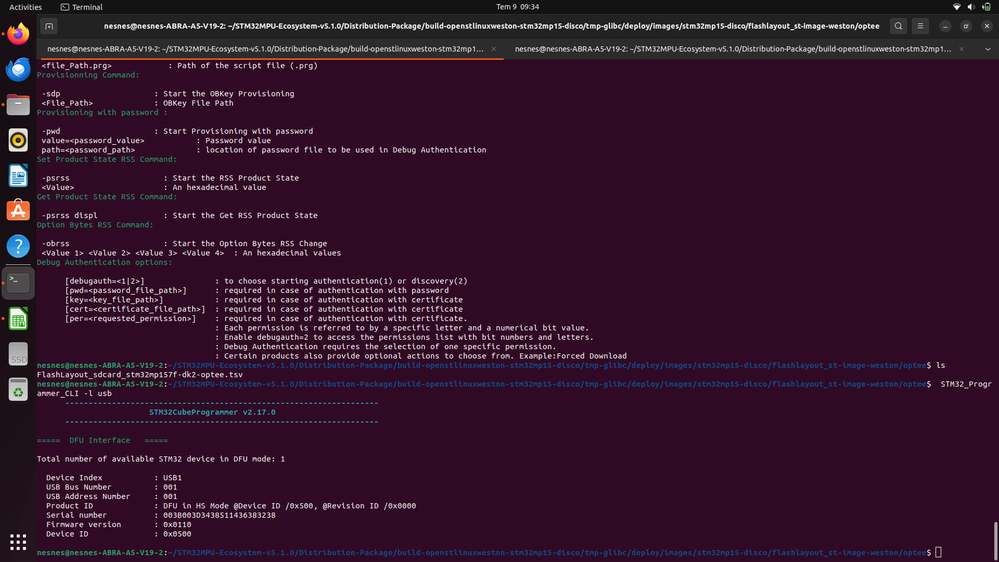Image resolution: width=999 pixels, height=562 pixels.
Task: Open the Terminal app menu in top bar
Action: point(82,7)
